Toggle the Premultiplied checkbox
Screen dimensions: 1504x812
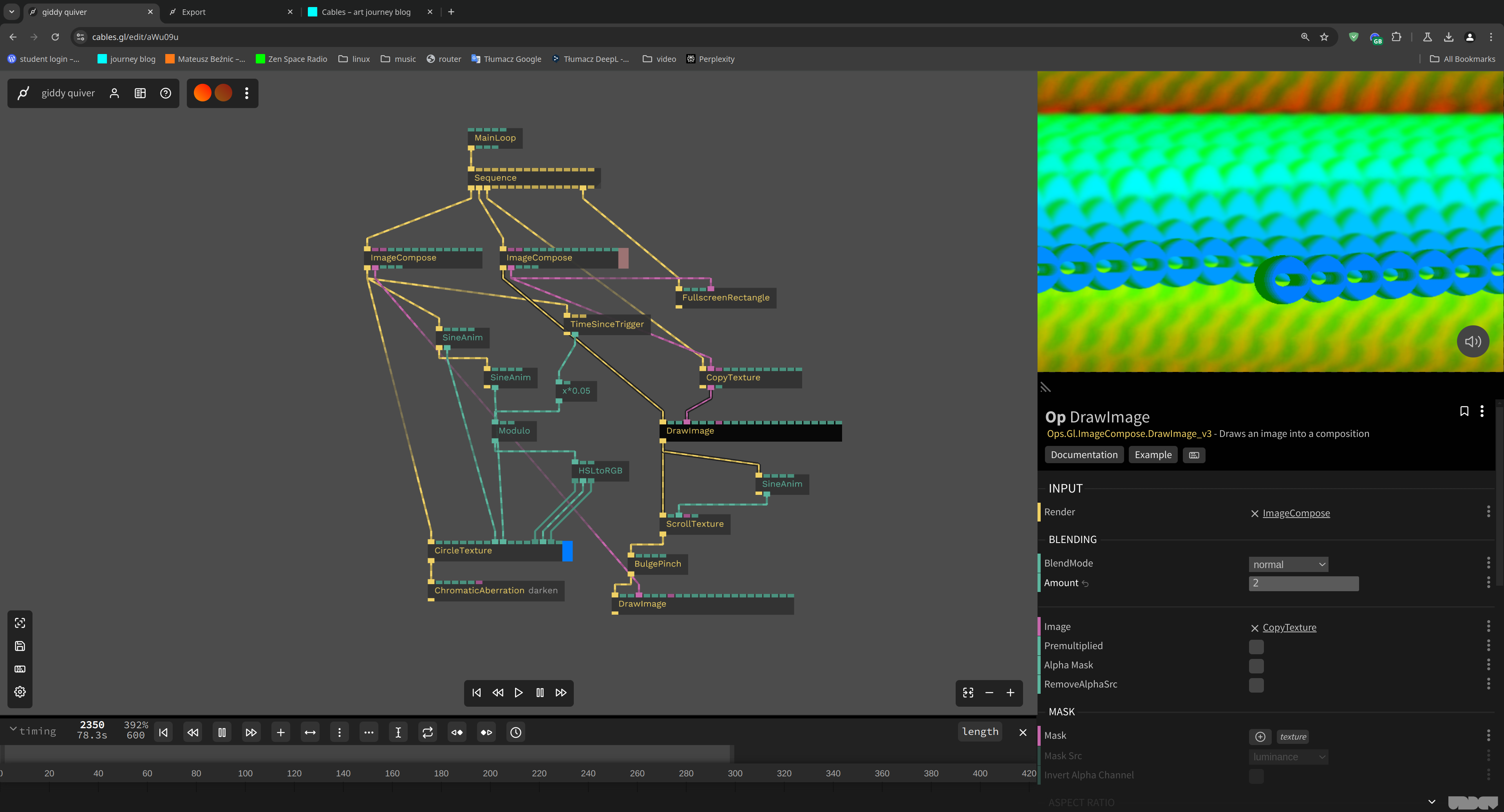[x=1256, y=647]
